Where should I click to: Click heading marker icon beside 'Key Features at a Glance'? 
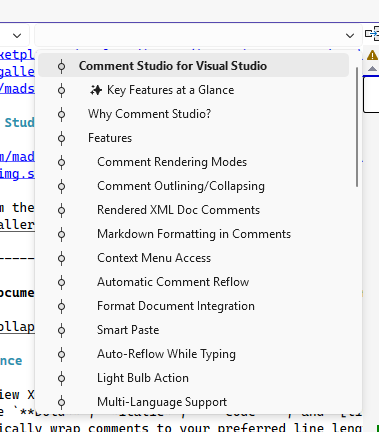pyautogui.click(x=61, y=90)
